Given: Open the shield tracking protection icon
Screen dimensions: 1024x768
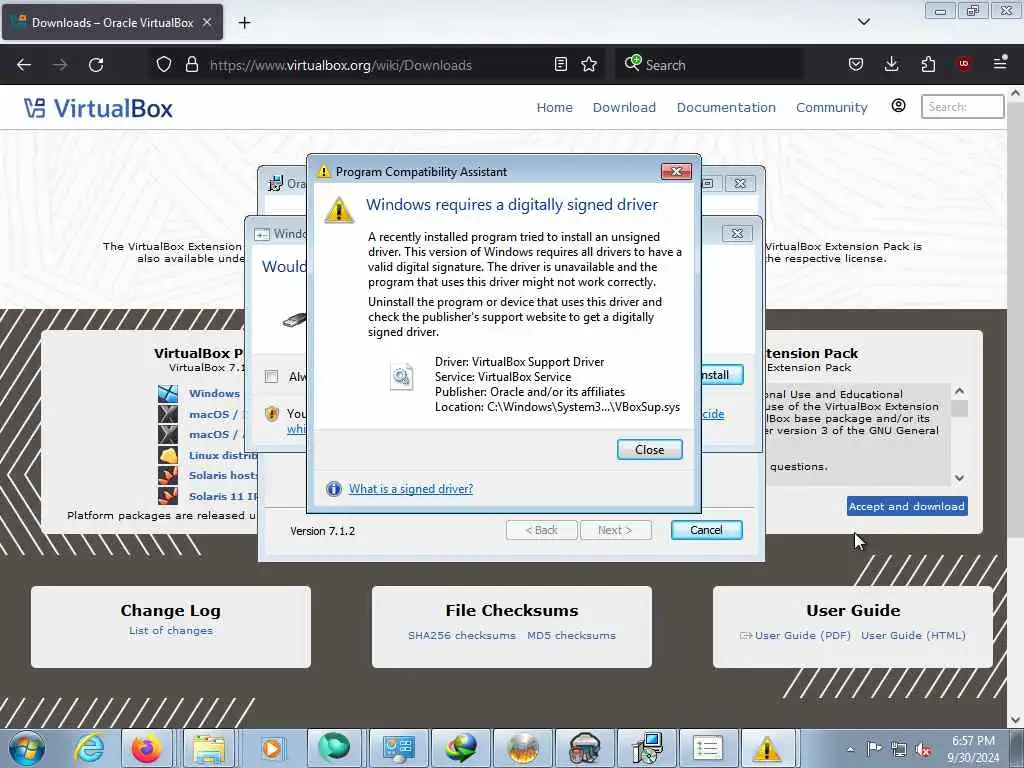Looking at the screenshot, I should pos(164,65).
